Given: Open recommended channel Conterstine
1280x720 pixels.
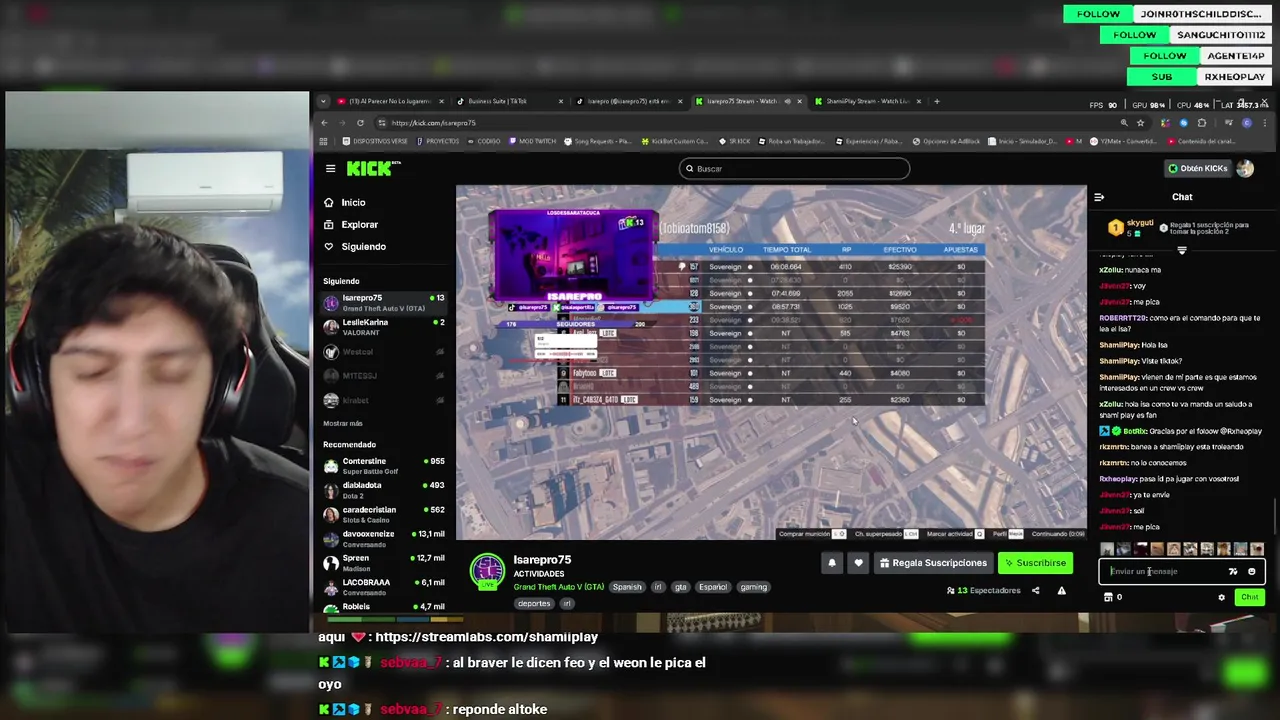Looking at the screenshot, I should click(x=384, y=465).
